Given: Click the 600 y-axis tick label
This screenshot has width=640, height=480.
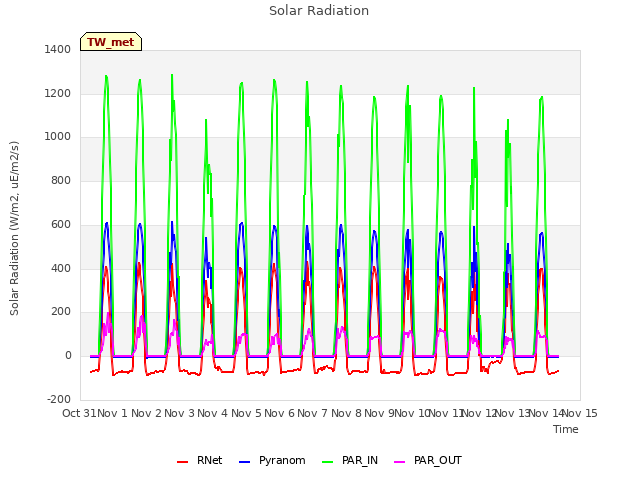Looking at the screenshot, I should [x=61, y=224].
